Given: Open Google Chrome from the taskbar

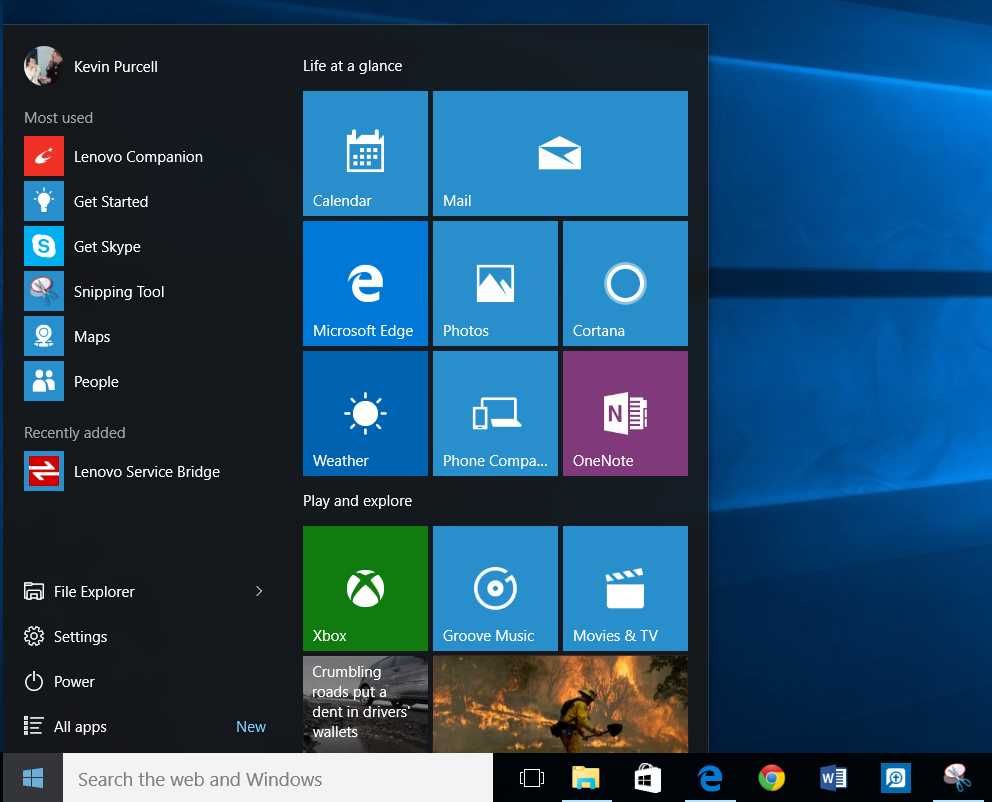Looking at the screenshot, I should 771,777.
